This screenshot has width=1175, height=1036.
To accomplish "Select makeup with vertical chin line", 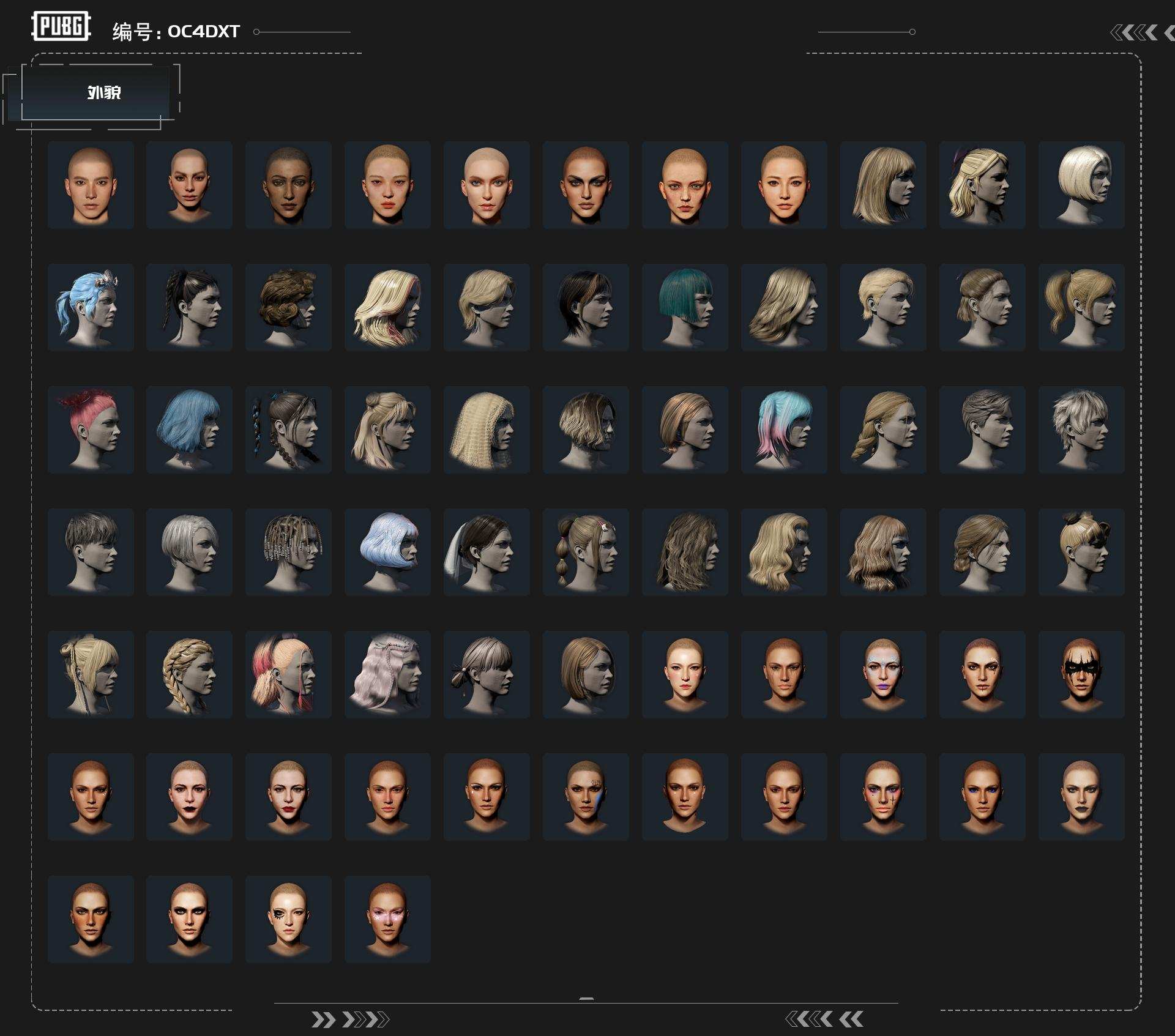I will coord(982,674).
